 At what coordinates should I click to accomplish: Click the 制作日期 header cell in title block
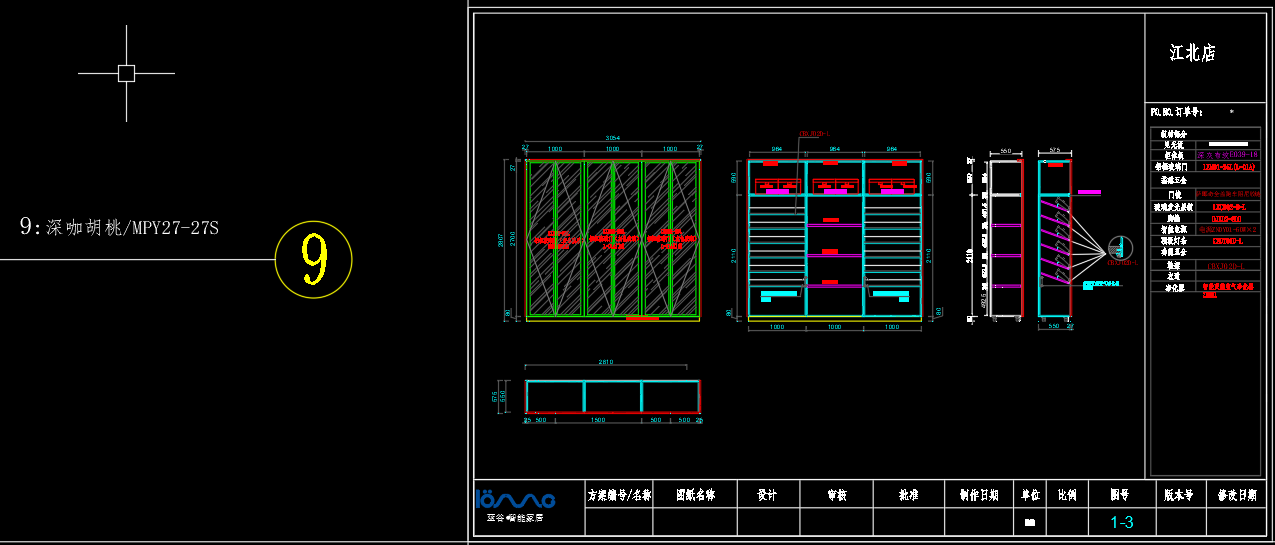click(x=978, y=494)
